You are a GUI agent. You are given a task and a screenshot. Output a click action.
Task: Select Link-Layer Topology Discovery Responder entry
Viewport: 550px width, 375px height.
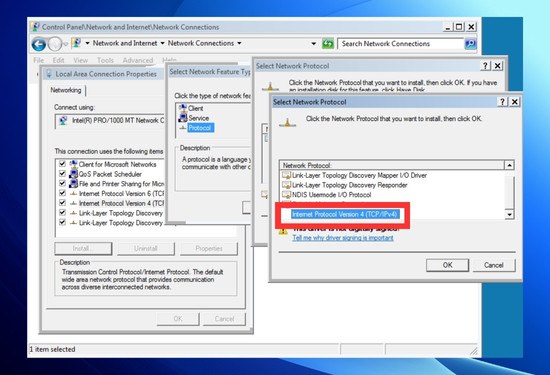pos(349,185)
